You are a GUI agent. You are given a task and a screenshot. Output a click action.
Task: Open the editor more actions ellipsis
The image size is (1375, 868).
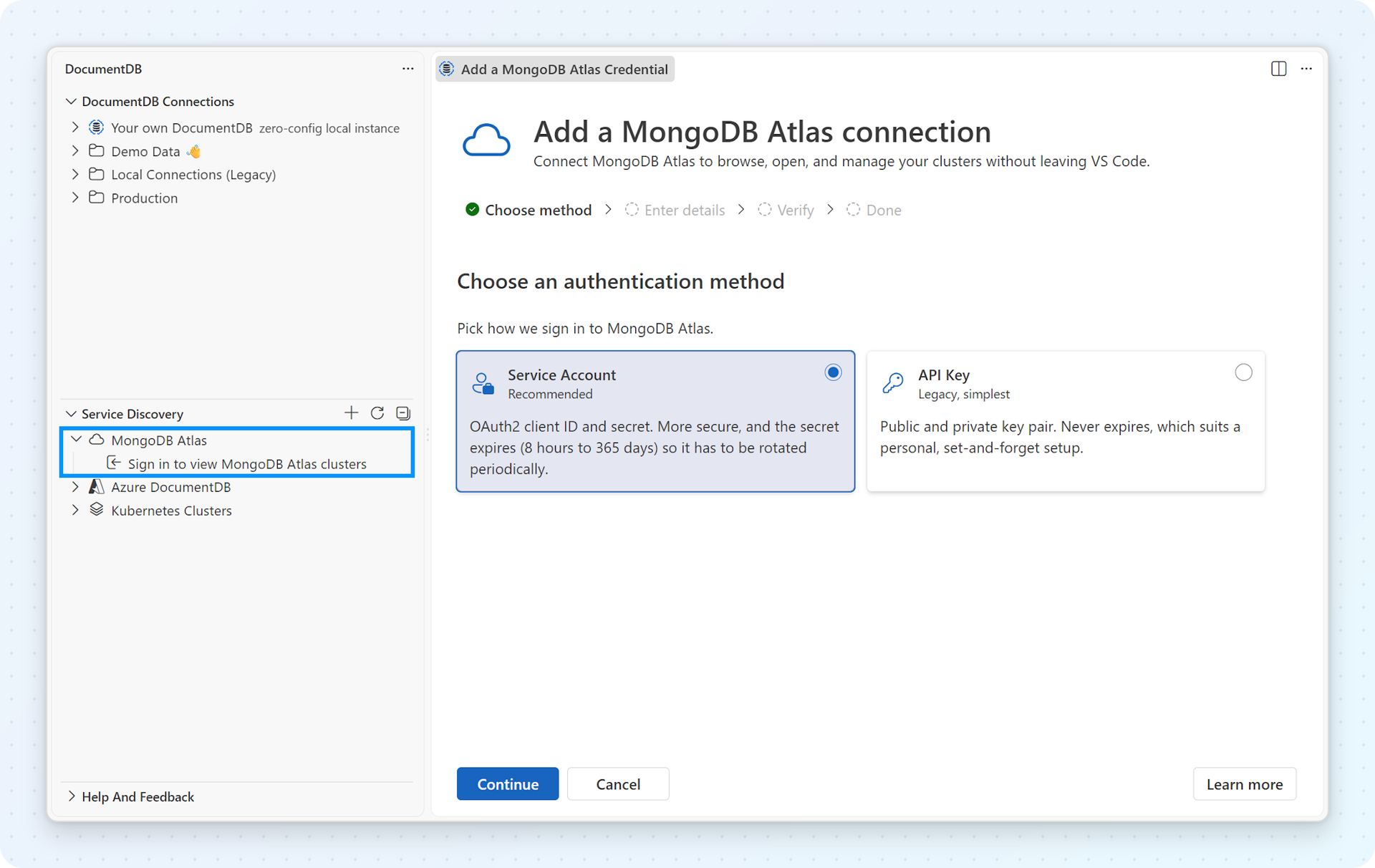[1306, 69]
